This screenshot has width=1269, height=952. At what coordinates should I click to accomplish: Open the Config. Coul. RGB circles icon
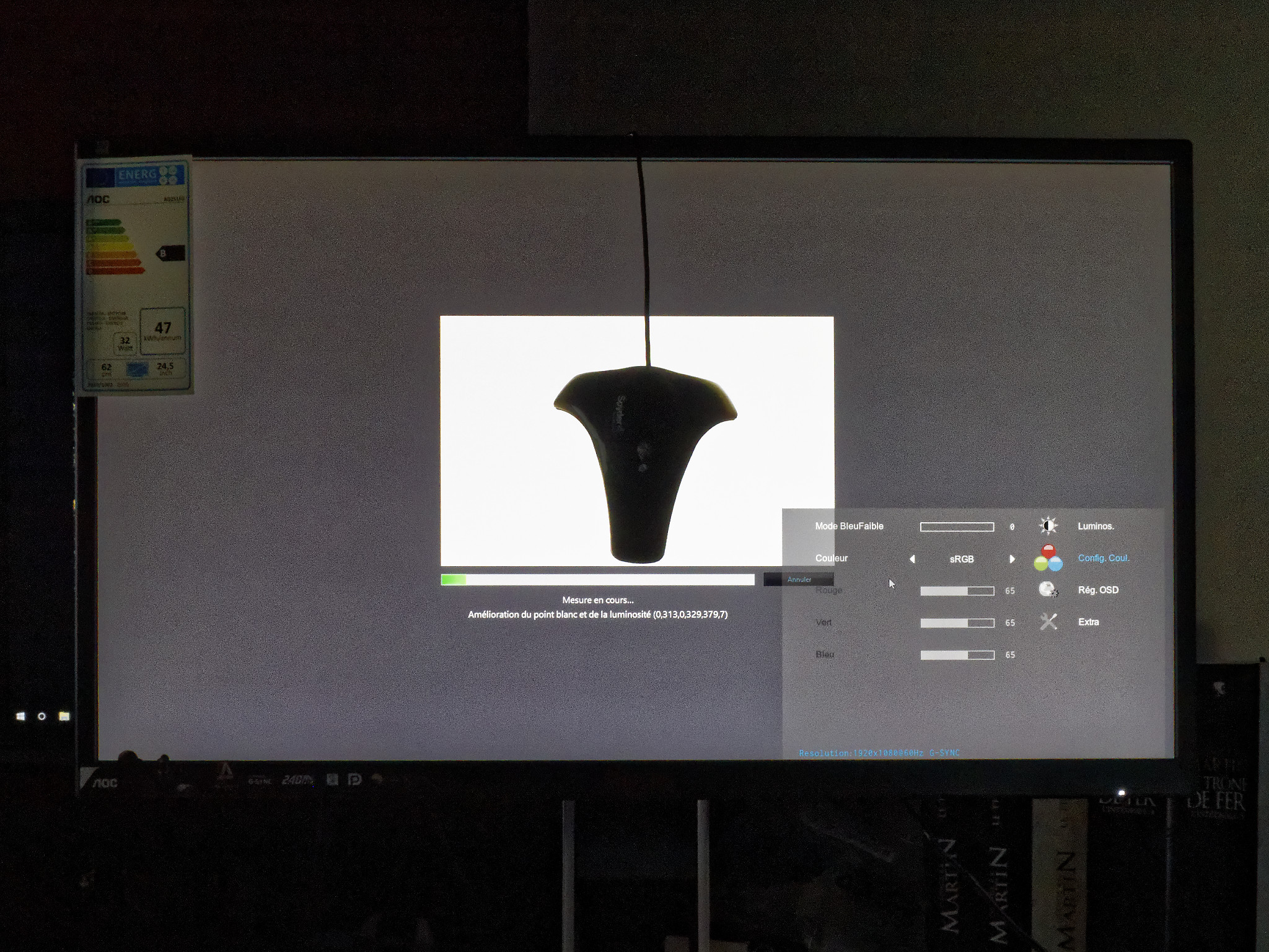(1048, 557)
